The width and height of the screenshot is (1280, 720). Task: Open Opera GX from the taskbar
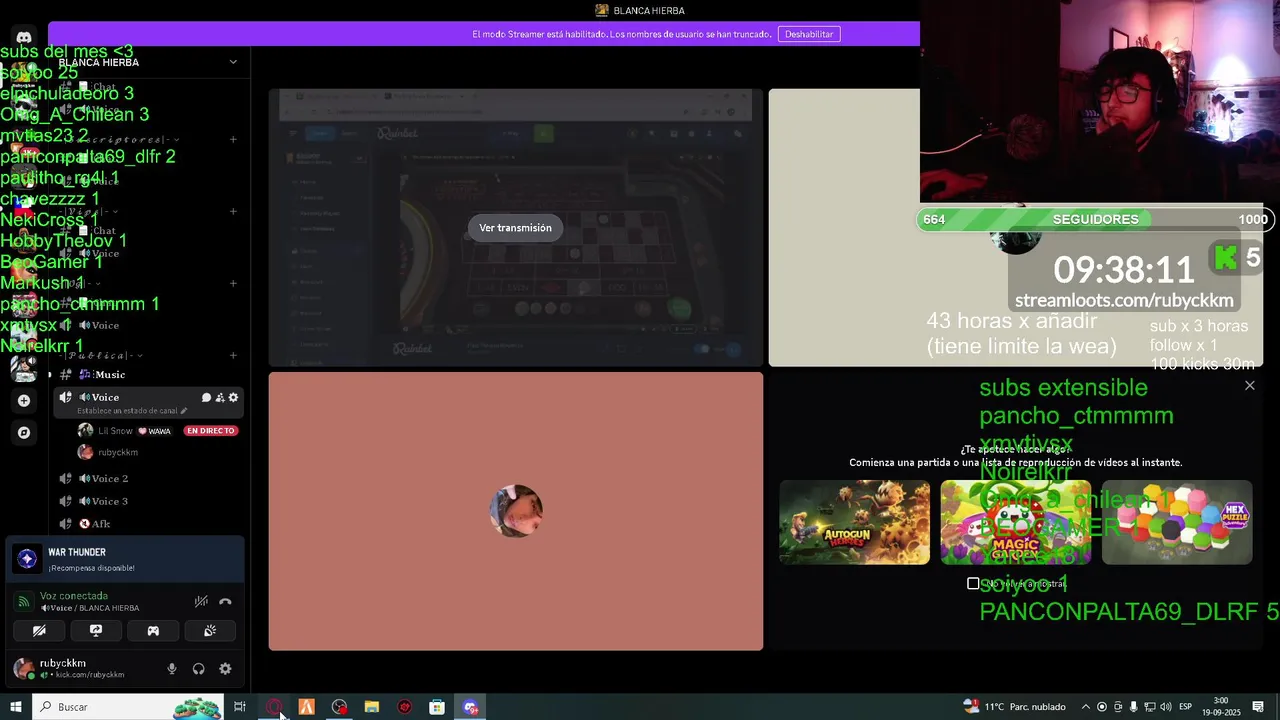273,707
